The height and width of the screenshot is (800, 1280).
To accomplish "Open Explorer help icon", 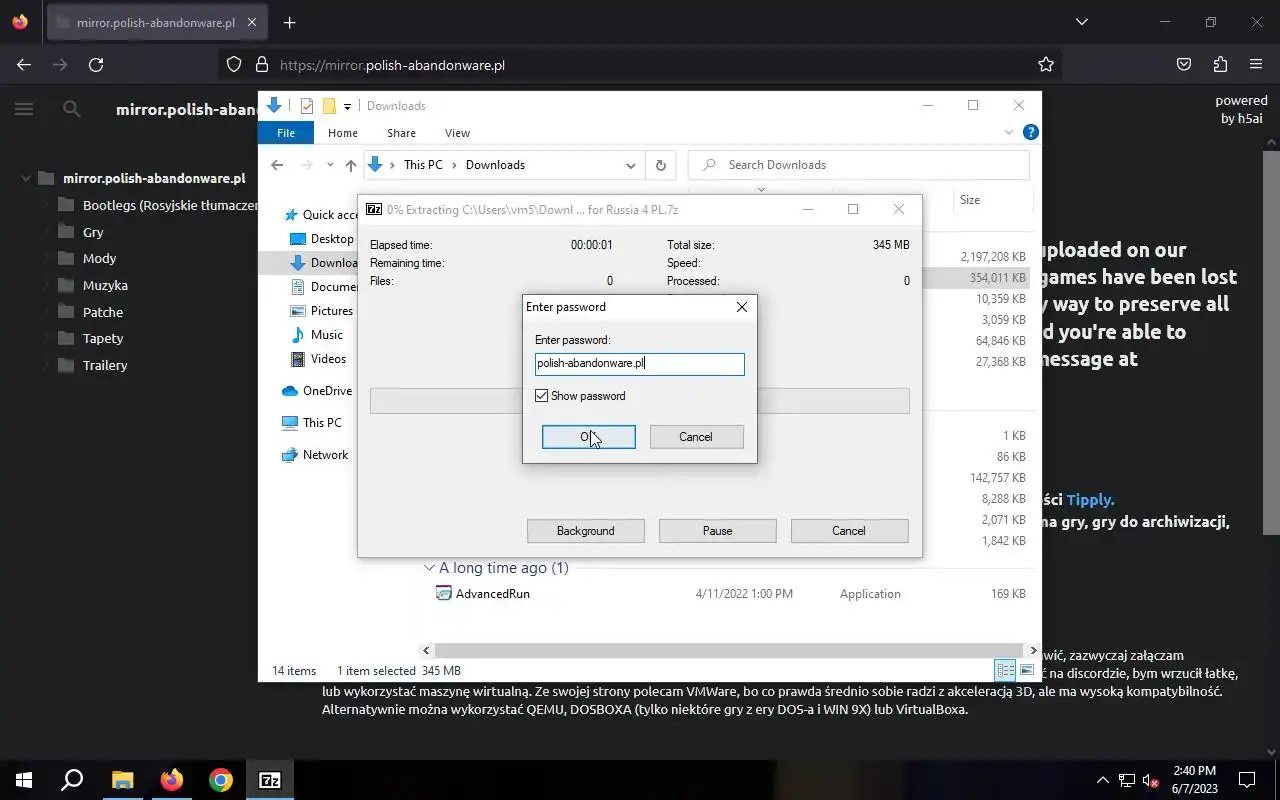I will click(1030, 132).
